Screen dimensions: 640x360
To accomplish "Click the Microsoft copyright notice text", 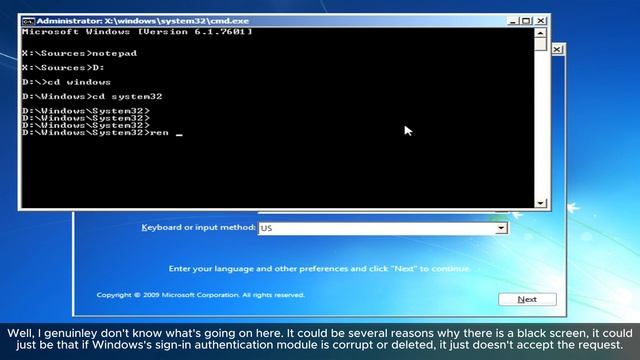I will [200, 295].
